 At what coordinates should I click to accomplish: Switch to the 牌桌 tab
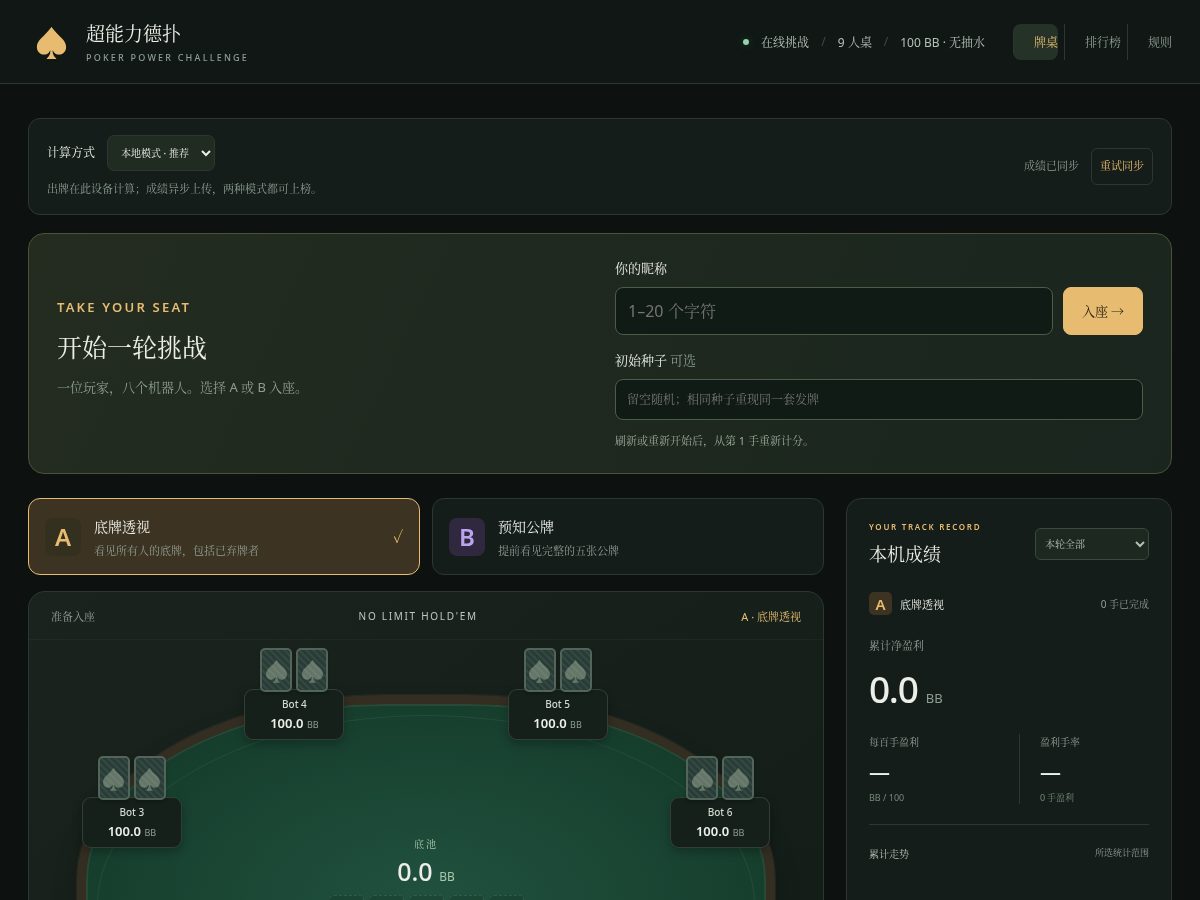pyautogui.click(x=1036, y=42)
